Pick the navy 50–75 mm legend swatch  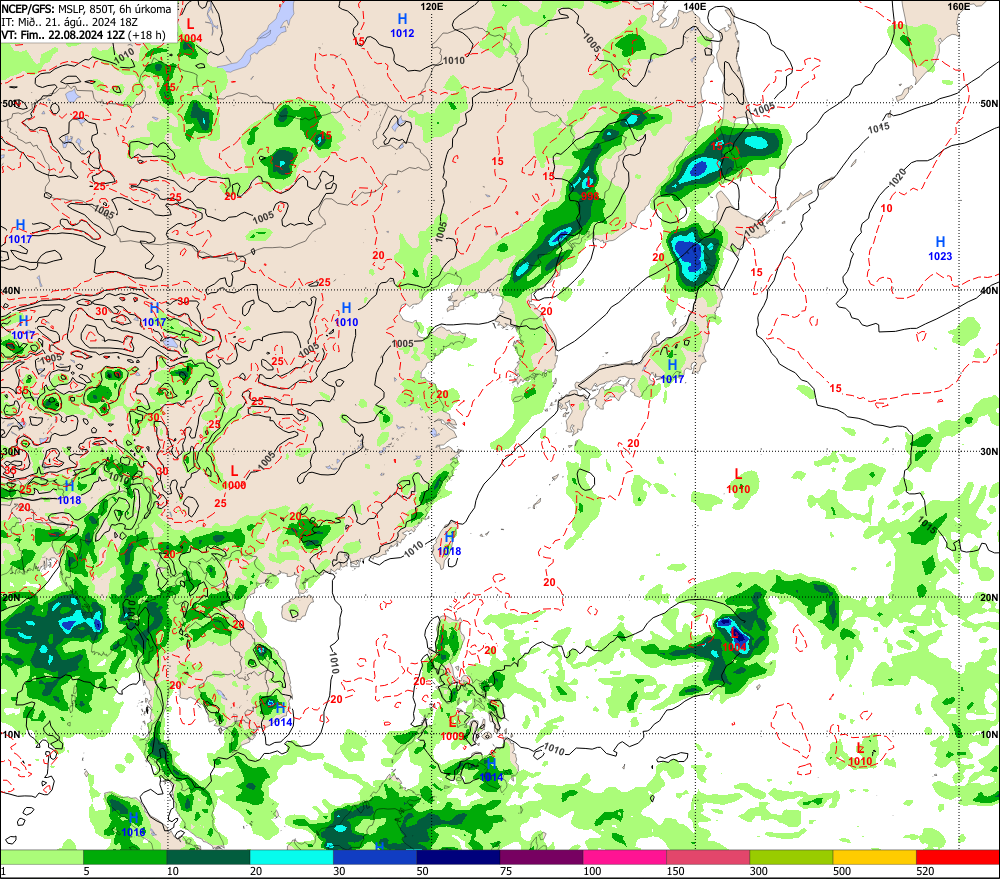(x=458, y=857)
